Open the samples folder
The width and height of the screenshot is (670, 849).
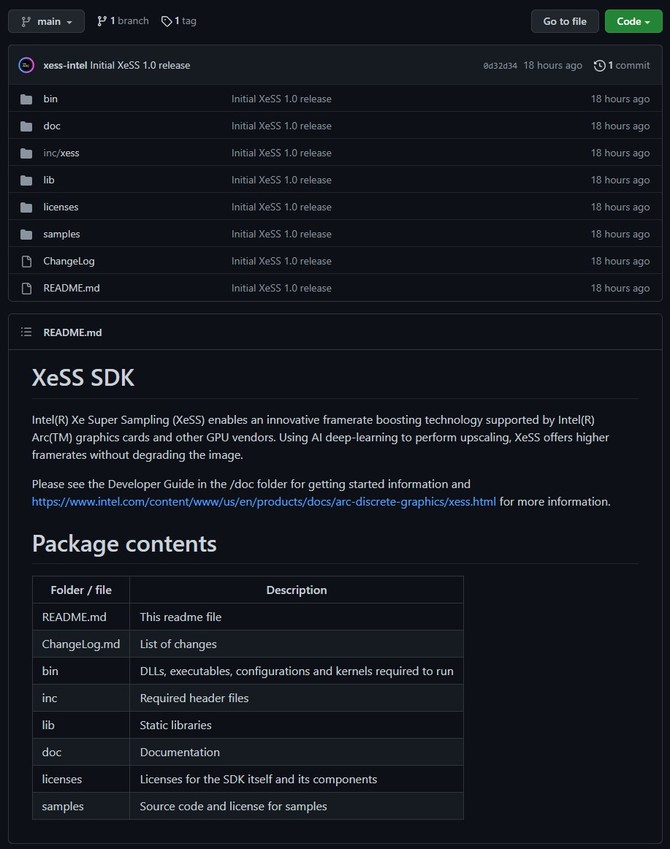[x=62, y=234]
